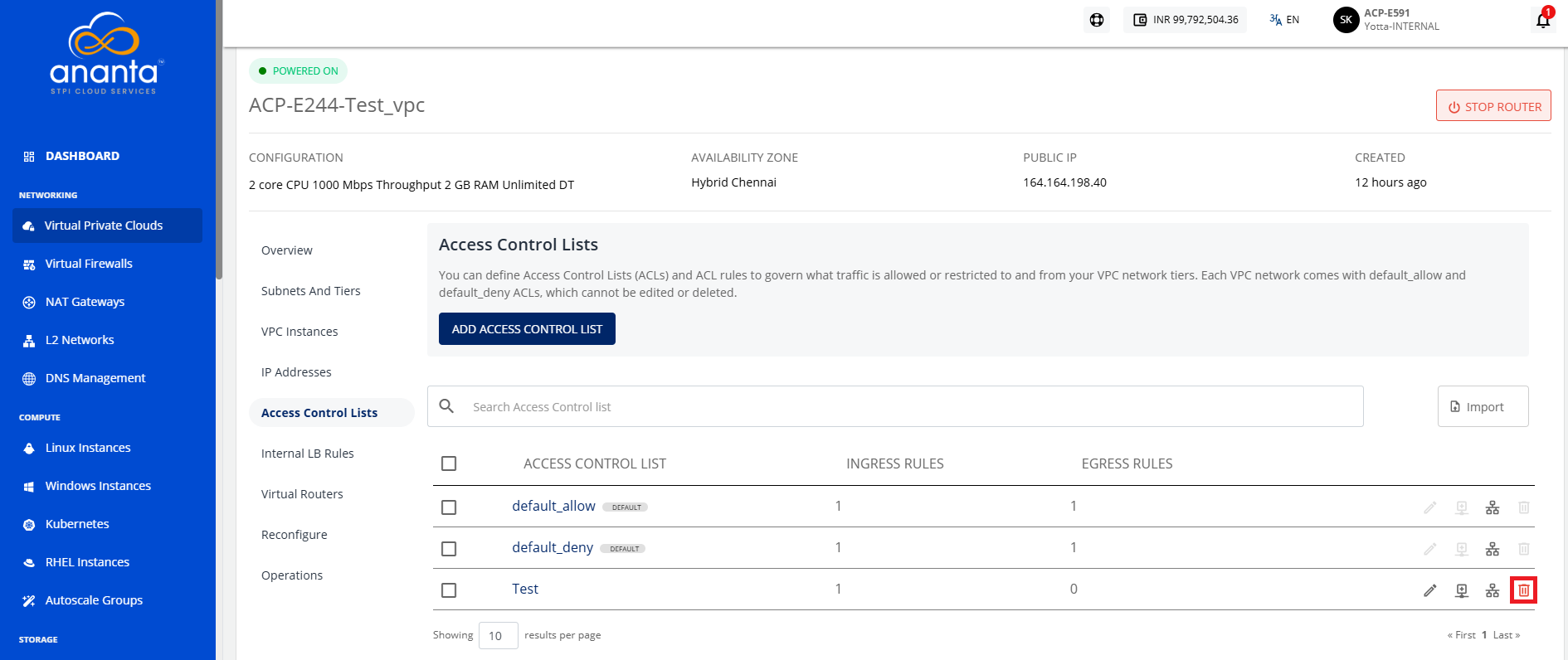Click Add Access Control List button
Viewport: 1568px width, 660px height.
tap(527, 329)
